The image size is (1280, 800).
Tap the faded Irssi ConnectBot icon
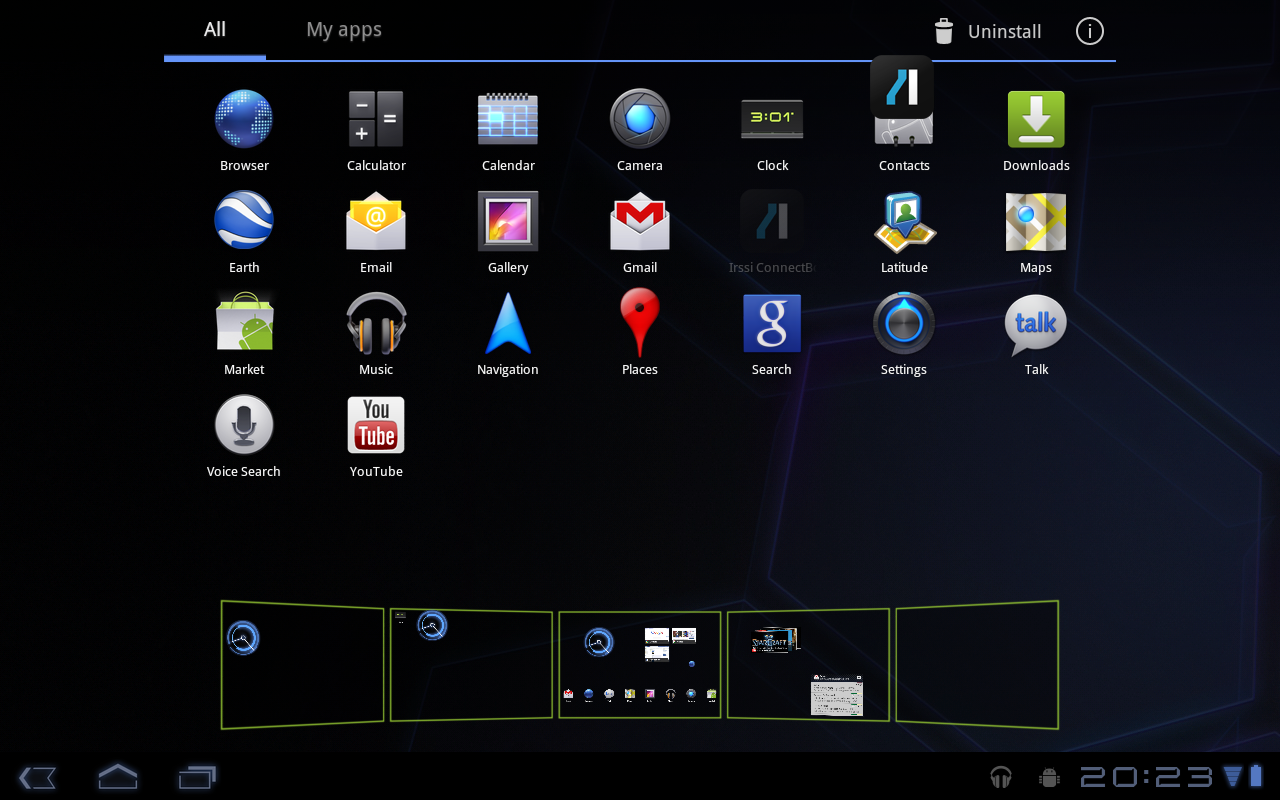(x=772, y=232)
